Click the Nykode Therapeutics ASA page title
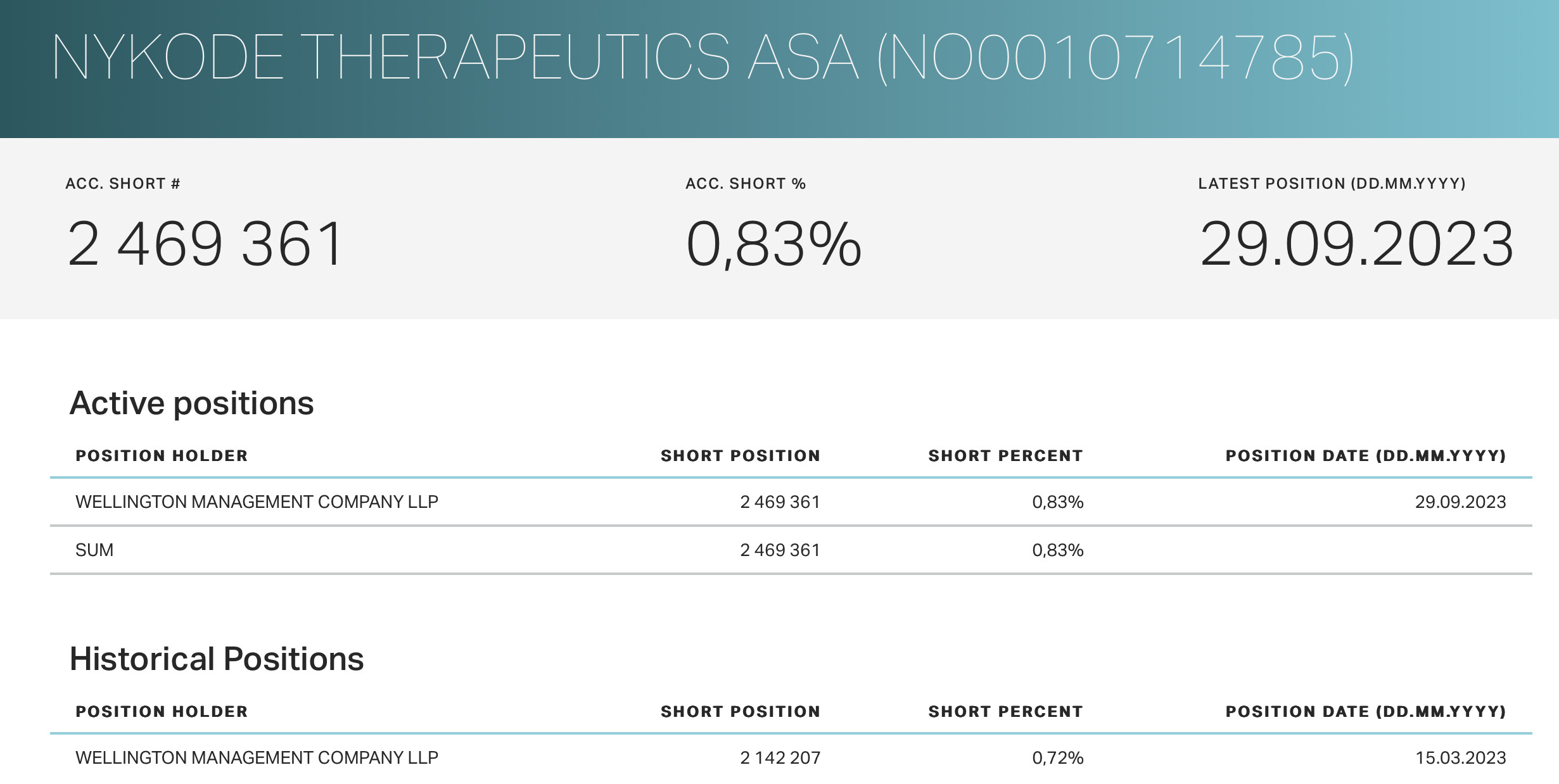 [x=703, y=57]
